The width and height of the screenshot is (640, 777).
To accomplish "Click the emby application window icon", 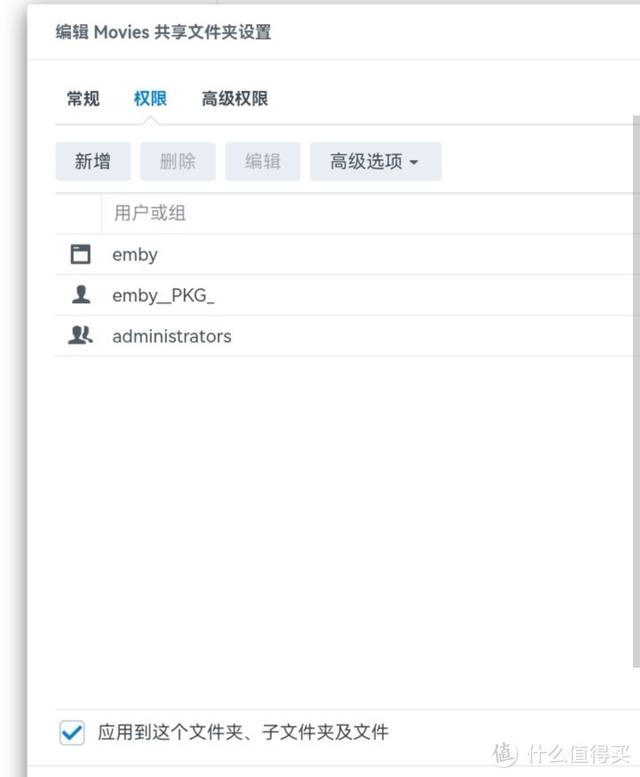I will [x=80, y=254].
